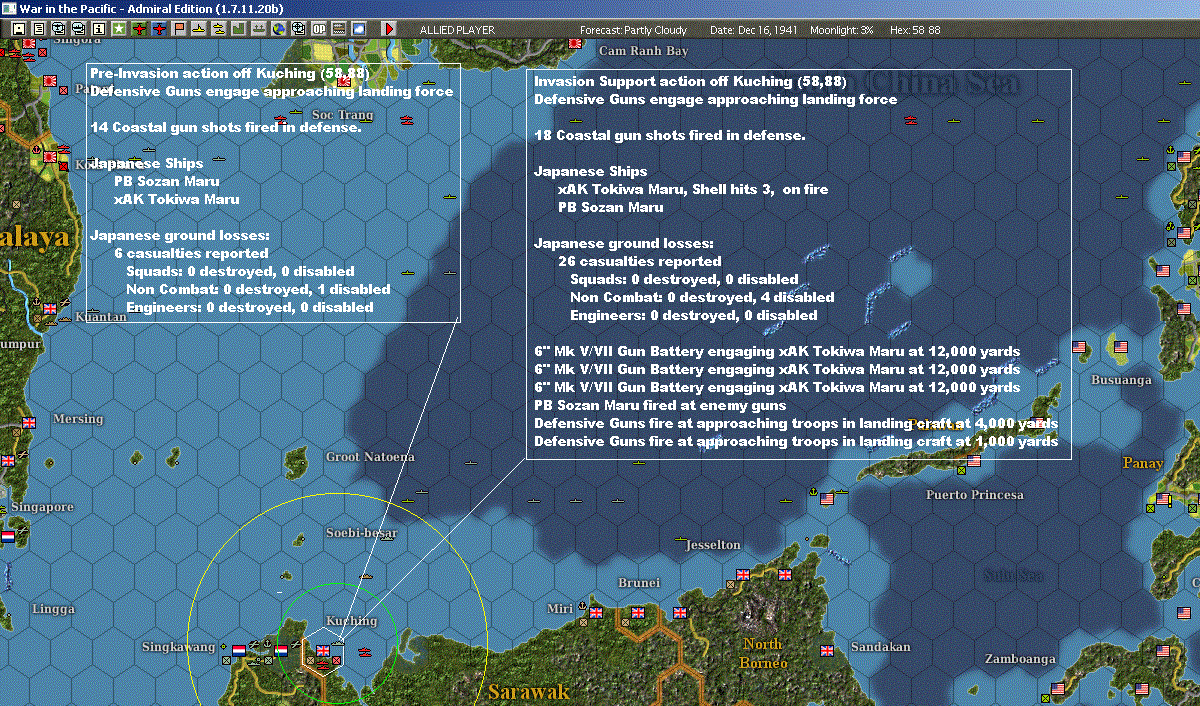
Task: Click the Zamboanga map label
Action: point(1020,659)
